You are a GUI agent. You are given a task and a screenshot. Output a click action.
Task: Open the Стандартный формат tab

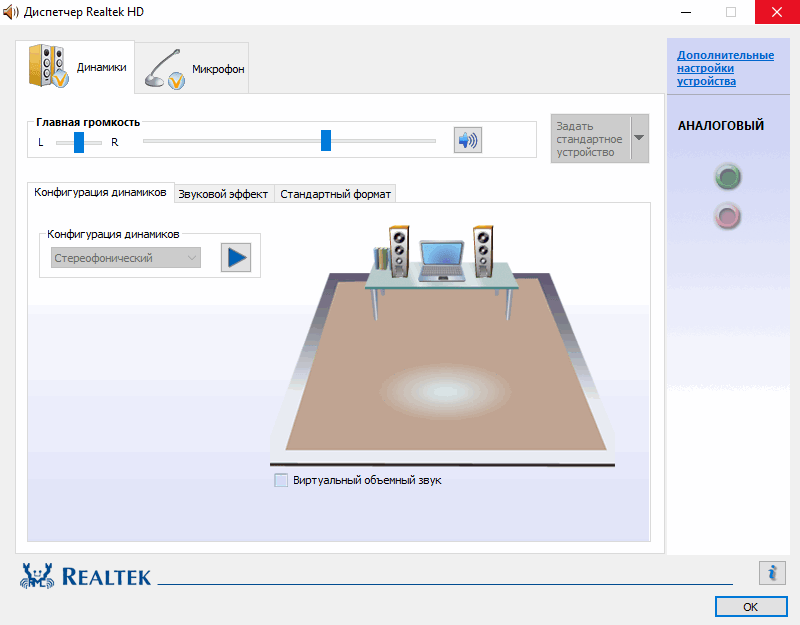[x=335, y=194]
